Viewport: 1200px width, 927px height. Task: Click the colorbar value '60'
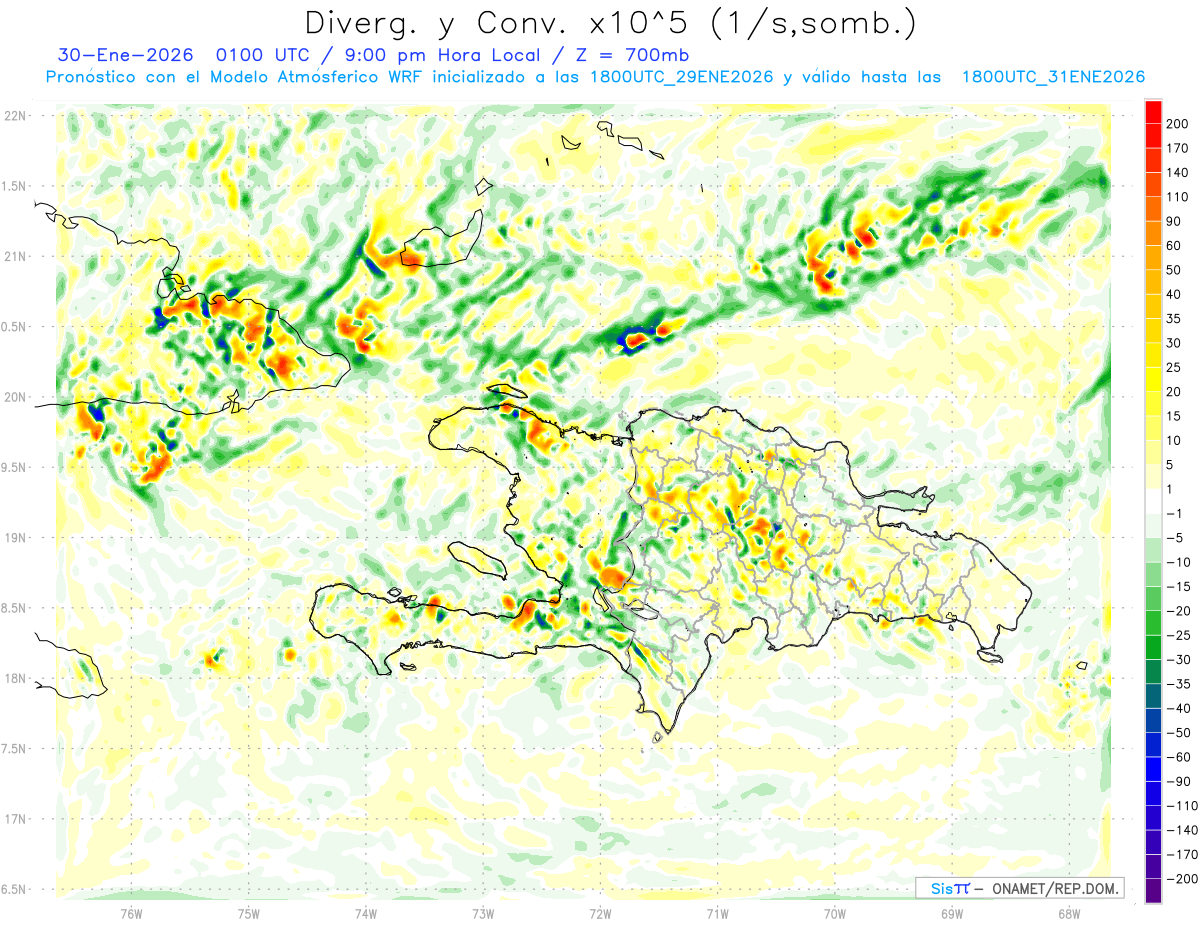(1174, 246)
